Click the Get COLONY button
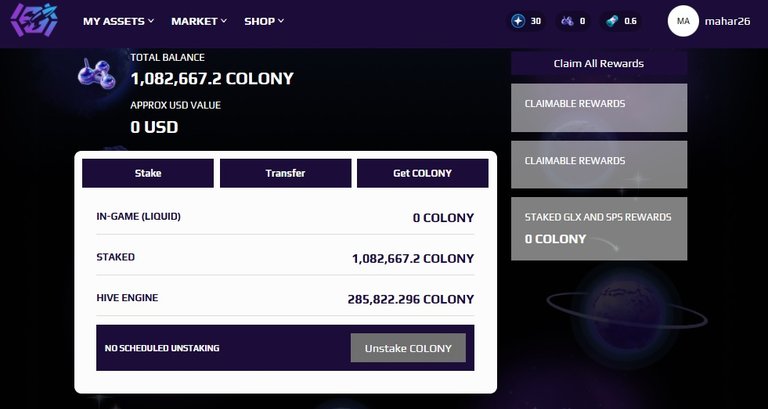 423,173
